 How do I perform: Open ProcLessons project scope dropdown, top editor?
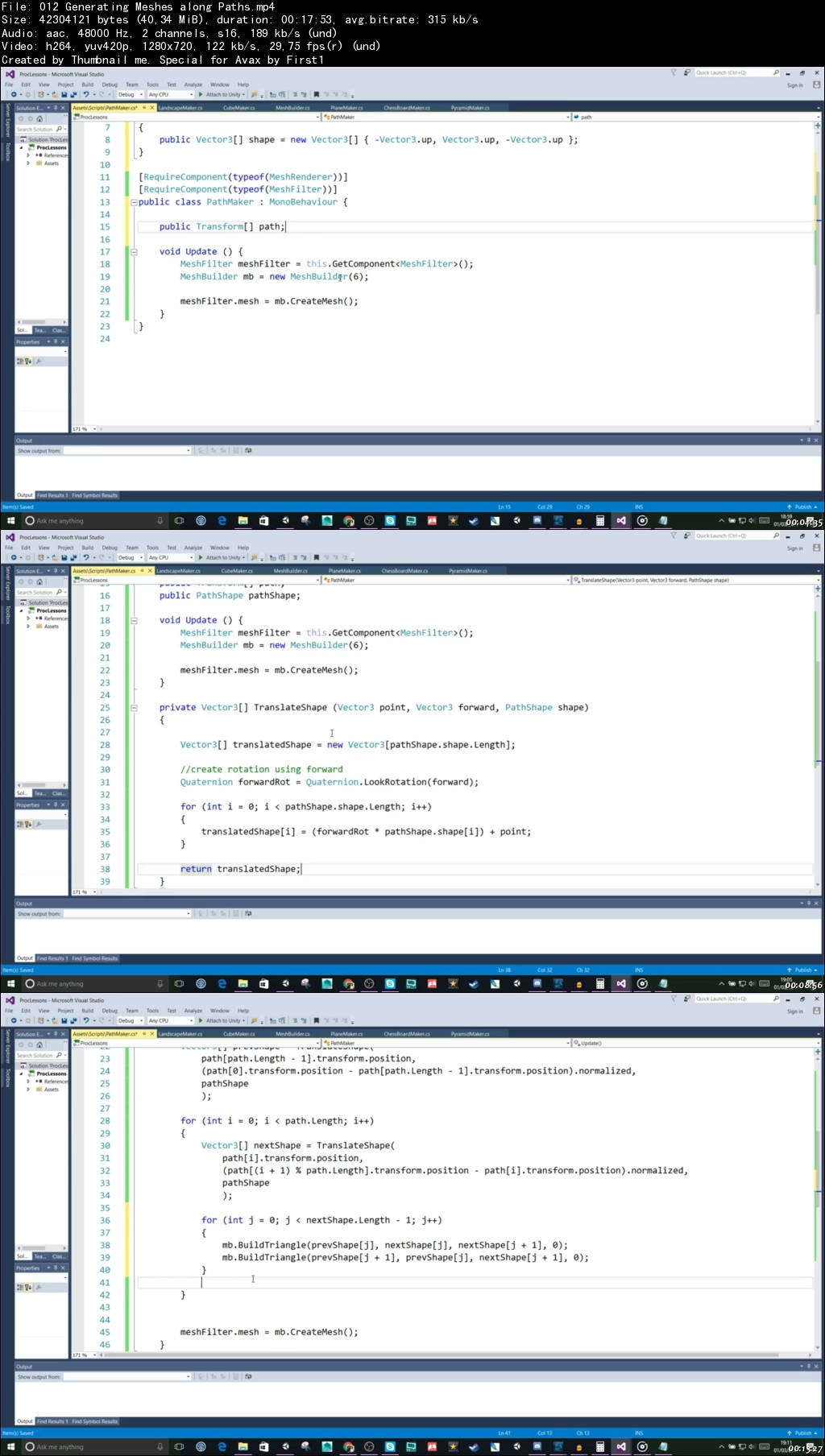[x=196, y=118]
